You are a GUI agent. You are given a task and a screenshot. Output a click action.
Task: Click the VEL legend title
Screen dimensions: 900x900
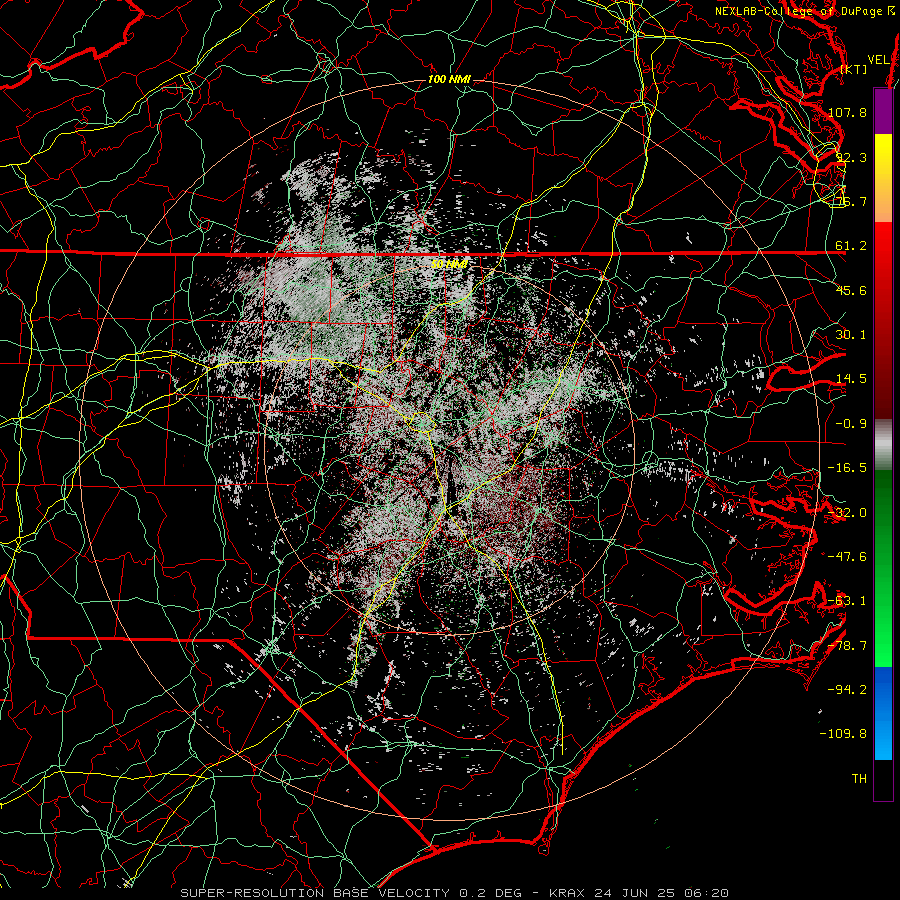(878, 60)
